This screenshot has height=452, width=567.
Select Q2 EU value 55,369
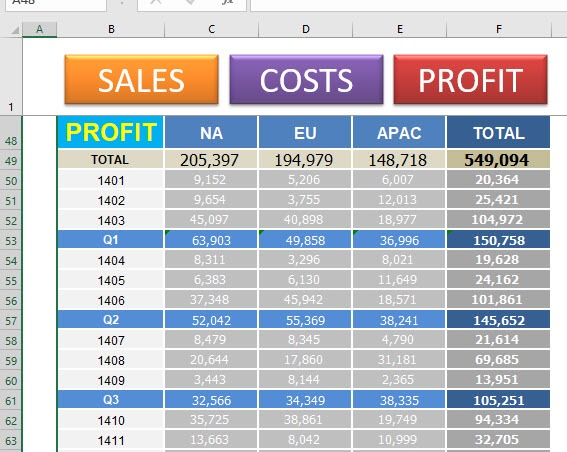305,320
